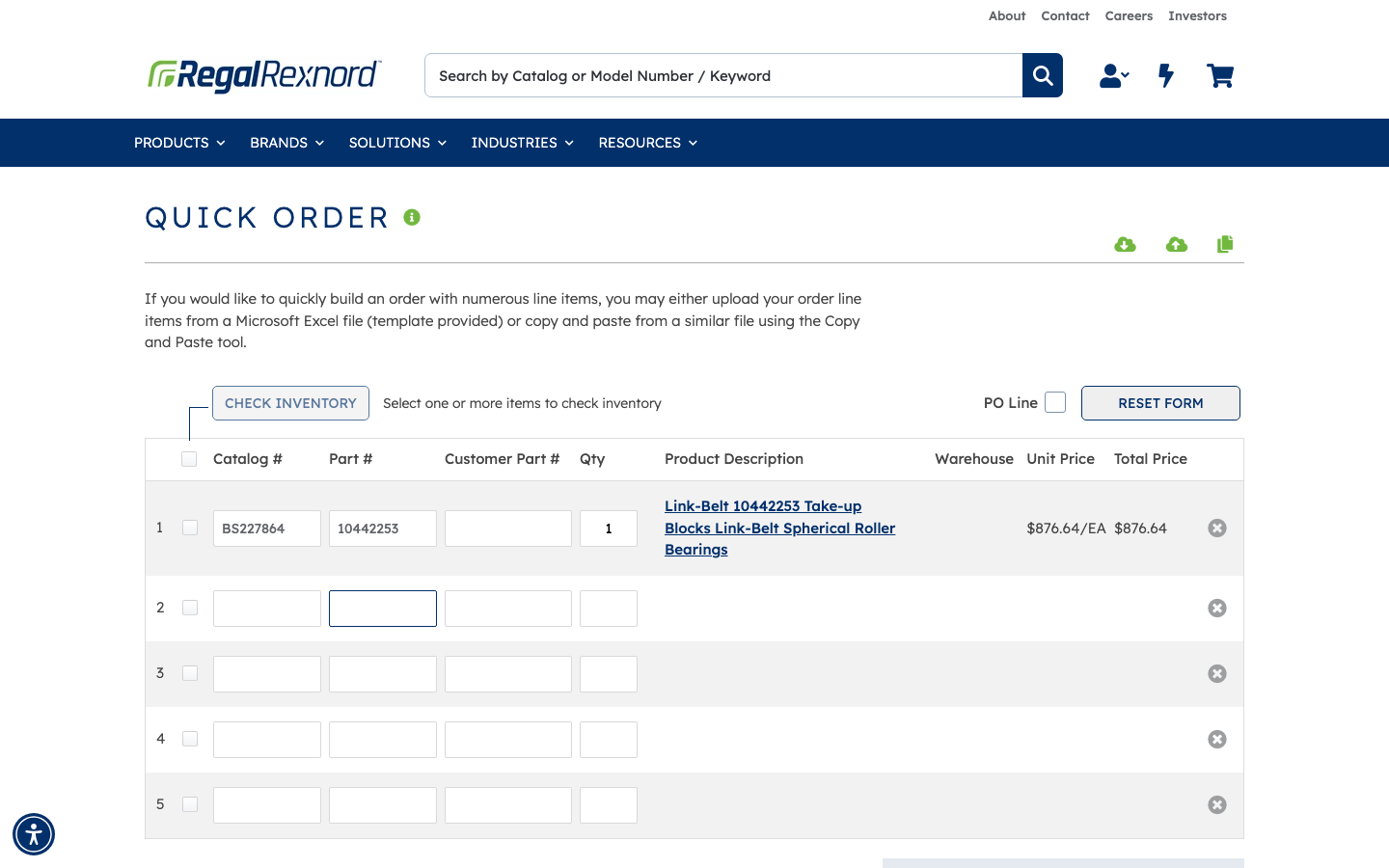
Task: Open the Link-Belt 10442253 Take-up Blocks product link
Action: pyautogui.click(x=779, y=528)
